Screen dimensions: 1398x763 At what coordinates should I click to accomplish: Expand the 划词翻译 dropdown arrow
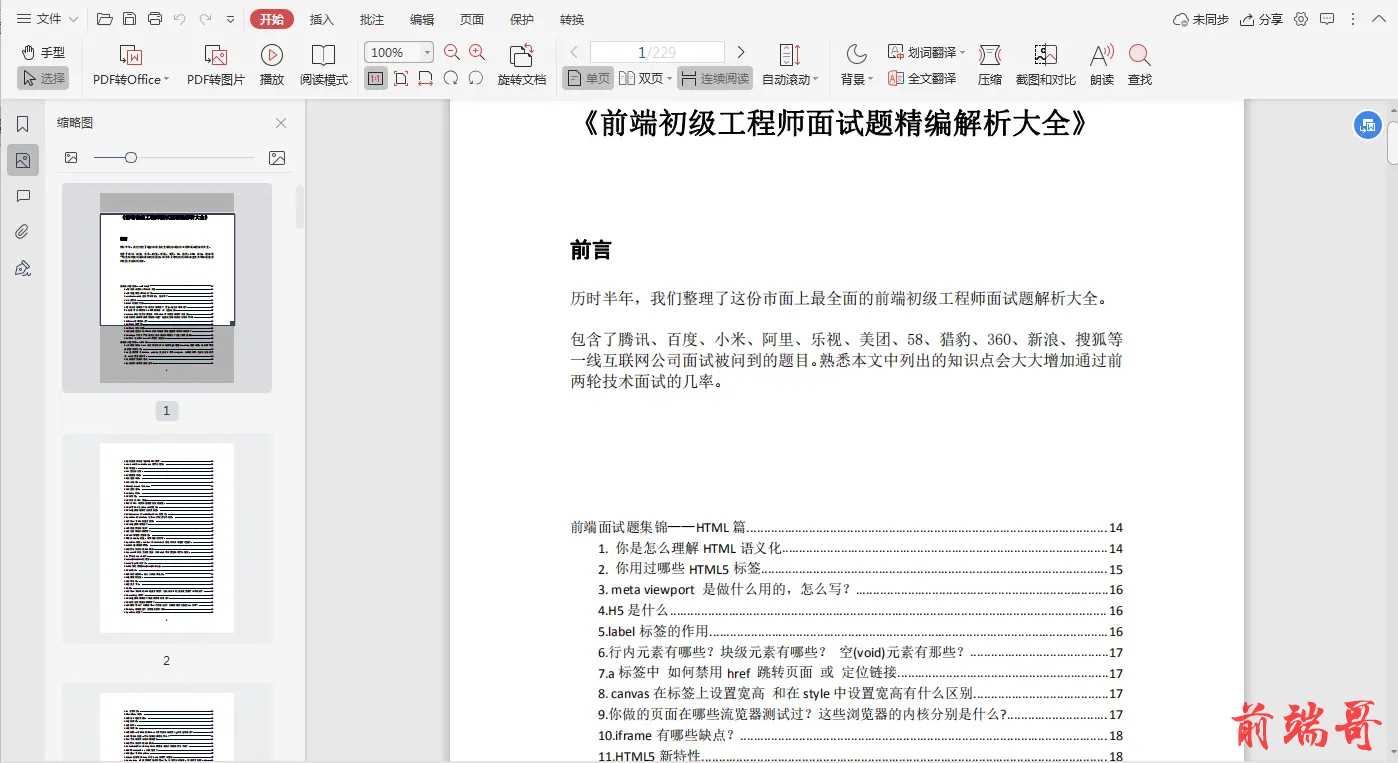(963, 52)
